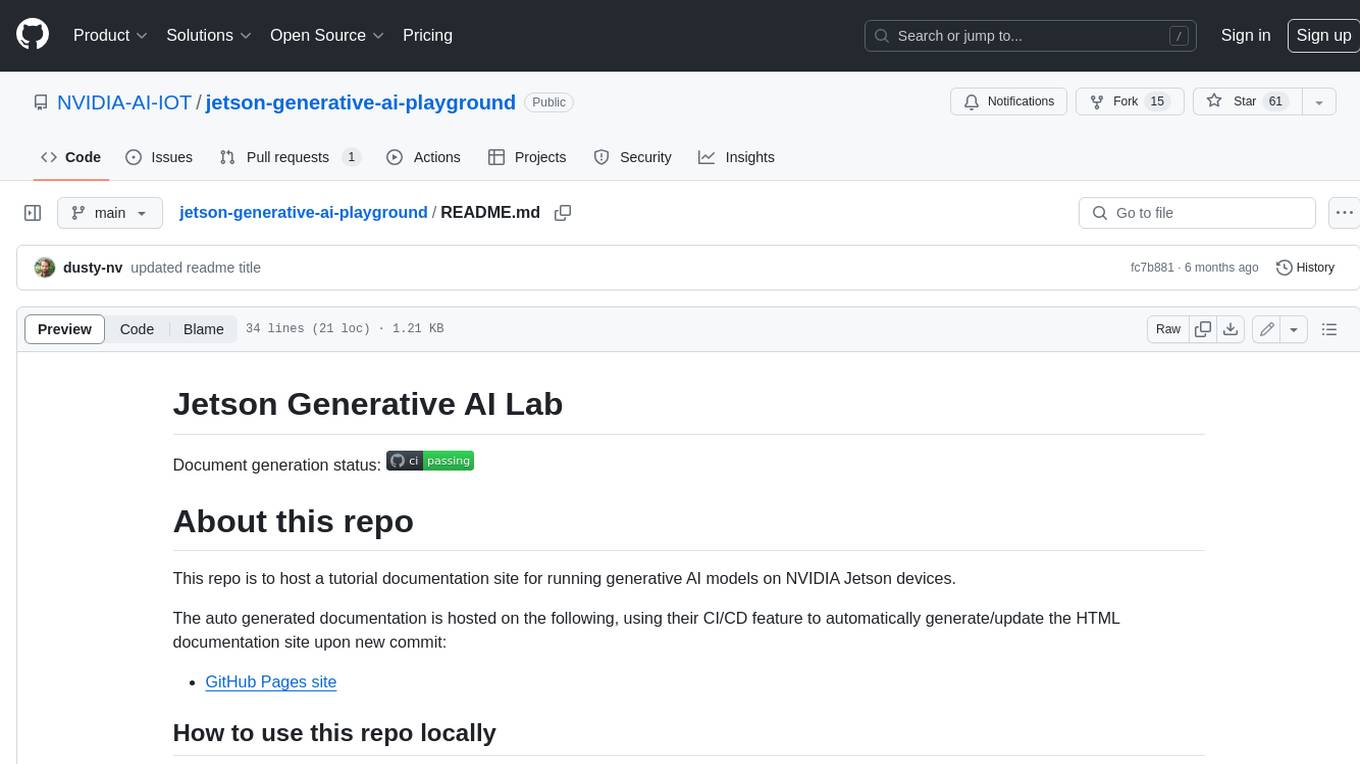Viewport: 1360px width, 764px height.
Task: Click the 'Jetson Generative AI Lab' heading
Action: click(x=368, y=403)
